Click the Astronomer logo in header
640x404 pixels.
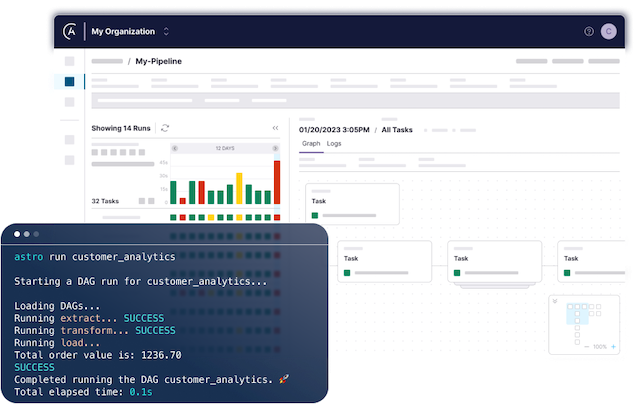[x=70, y=31]
